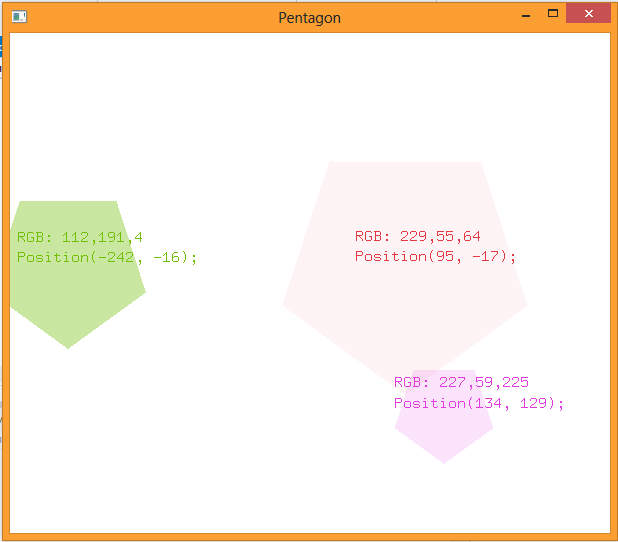Click the top edge of pink pentagon
This screenshot has width=618, height=542.
click(x=405, y=163)
